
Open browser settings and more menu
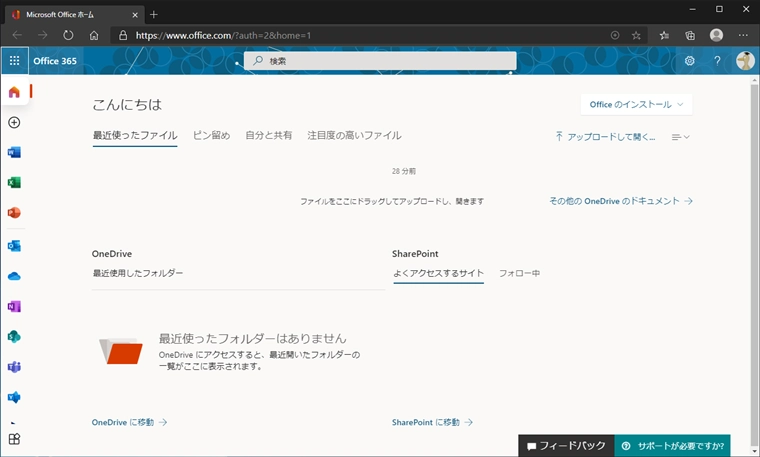[x=743, y=35]
